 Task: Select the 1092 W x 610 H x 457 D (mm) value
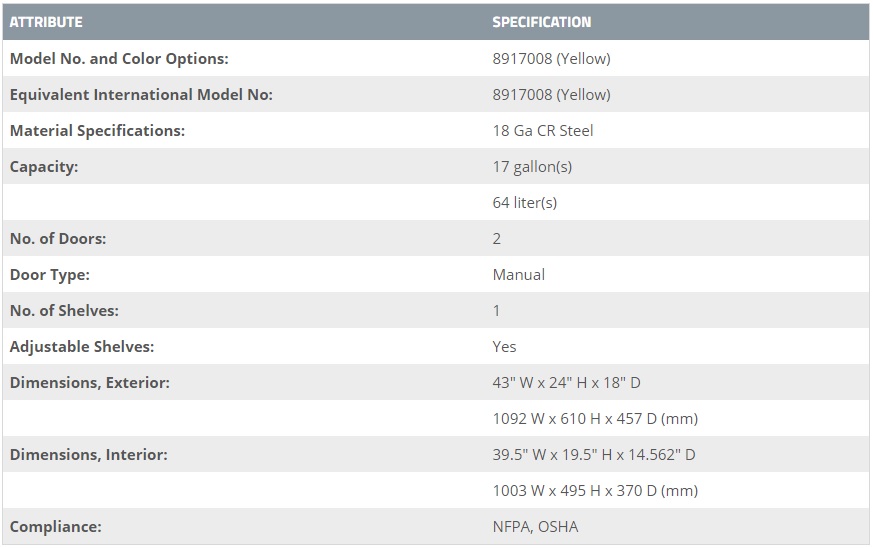pos(595,418)
